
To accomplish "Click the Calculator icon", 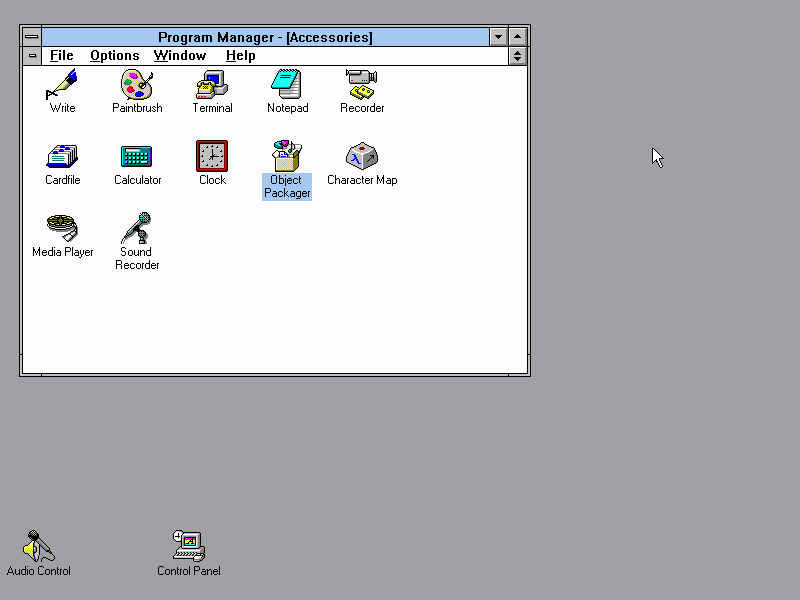I will tap(137, 157).
